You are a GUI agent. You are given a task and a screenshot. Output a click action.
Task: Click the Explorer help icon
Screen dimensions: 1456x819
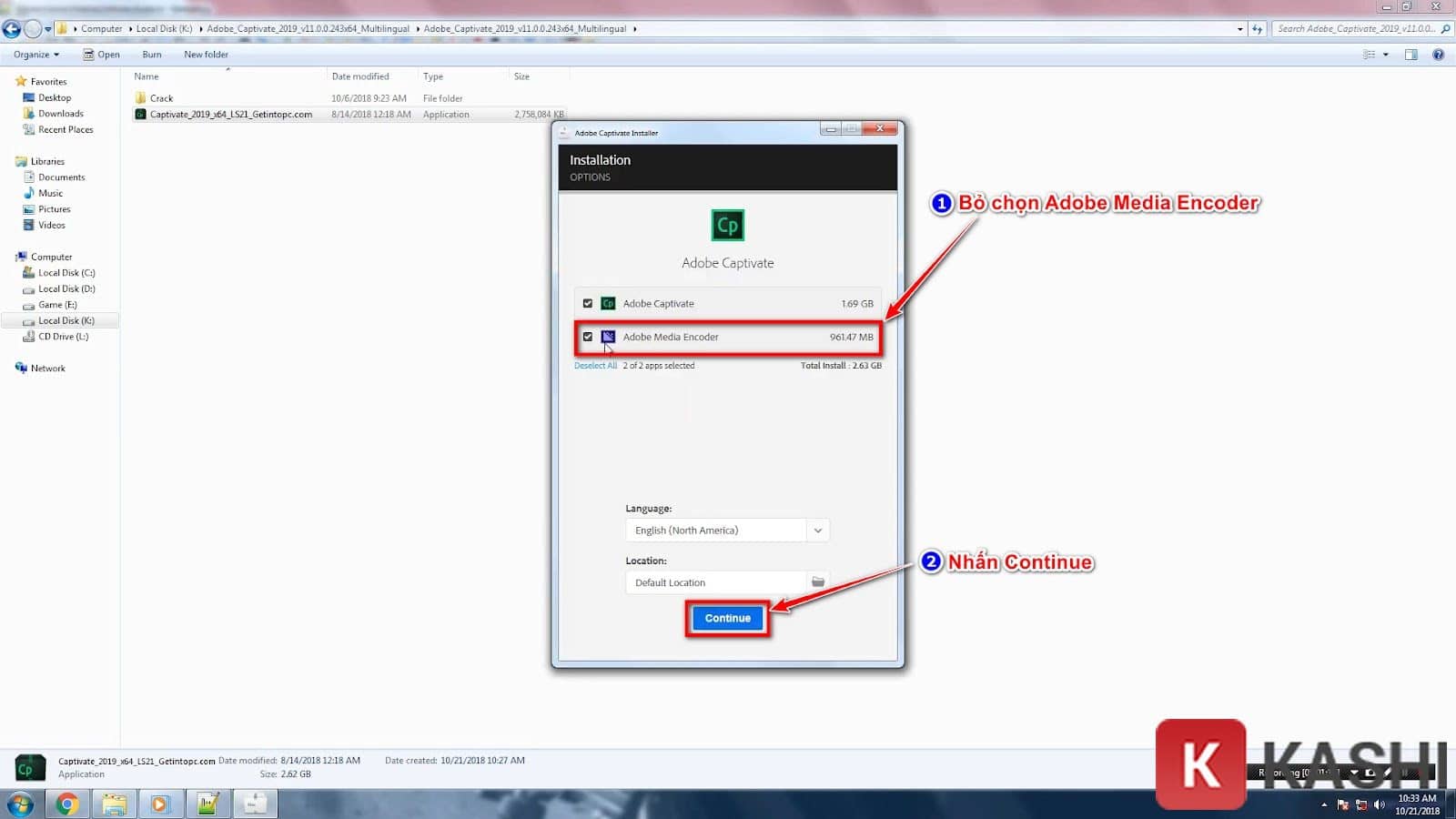click(1438, 55)
